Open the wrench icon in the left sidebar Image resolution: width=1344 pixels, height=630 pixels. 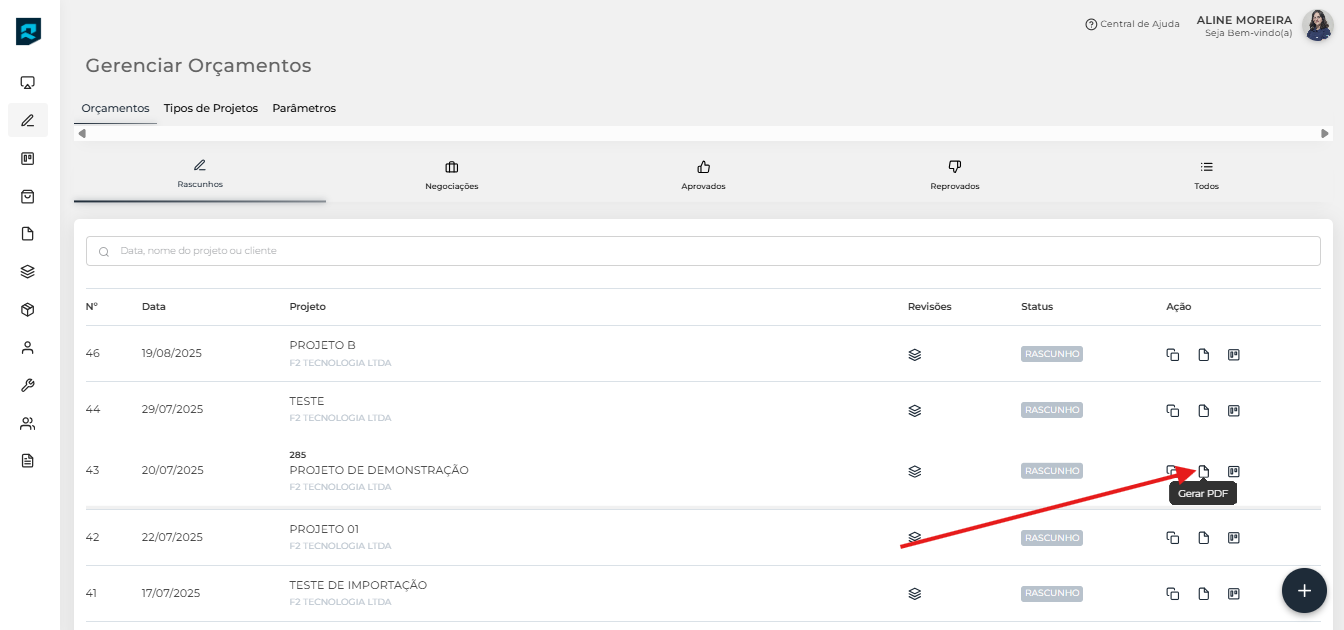(x=28, y=385)
